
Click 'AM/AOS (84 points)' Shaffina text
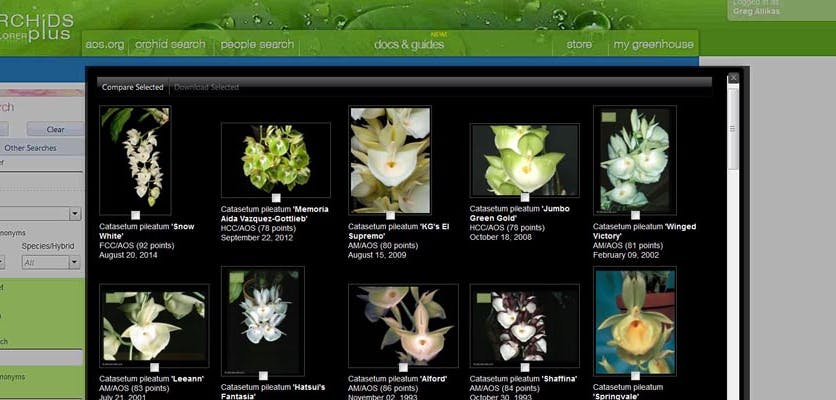point(505,388)
